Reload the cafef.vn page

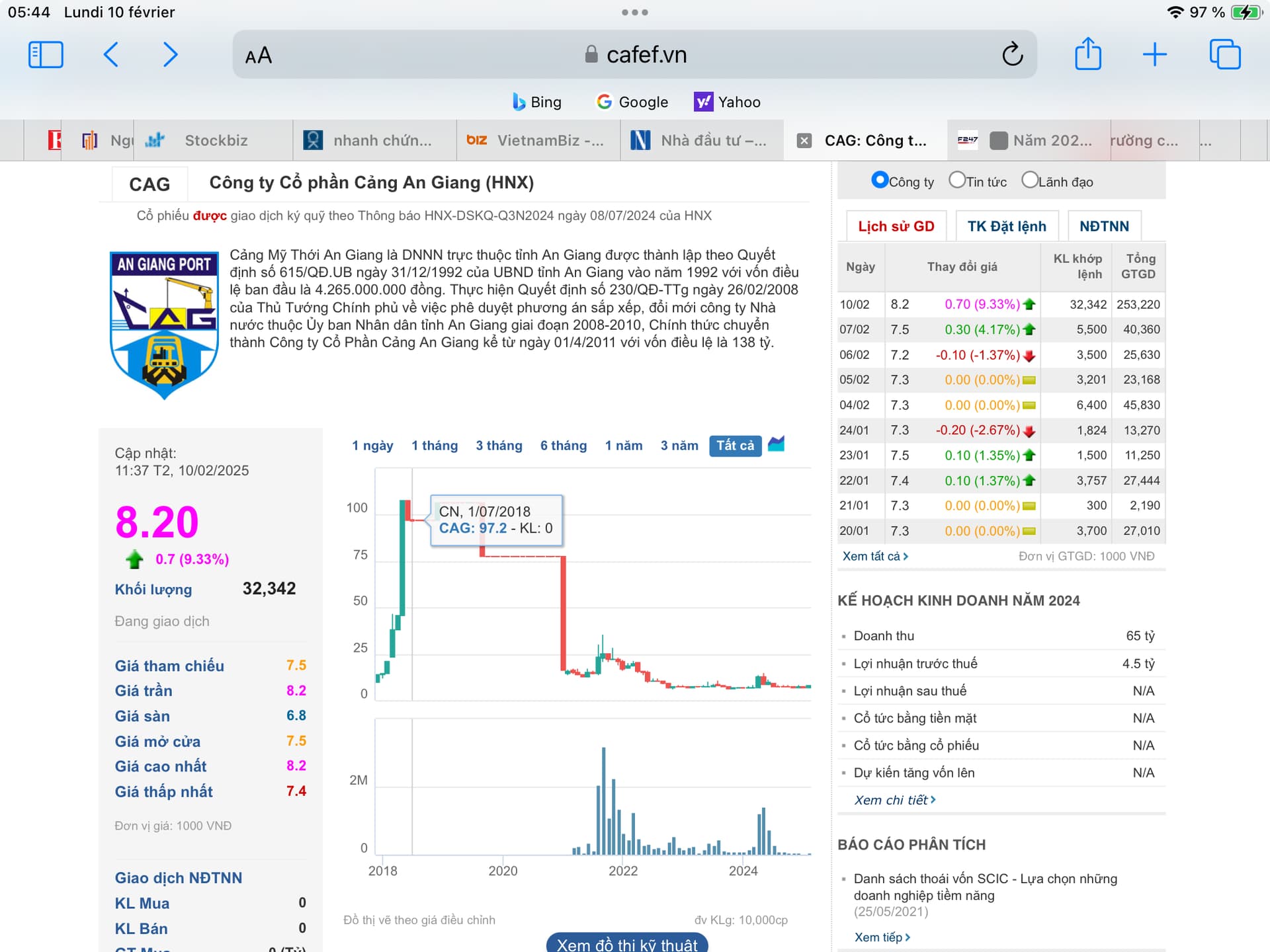[1012, 54]
